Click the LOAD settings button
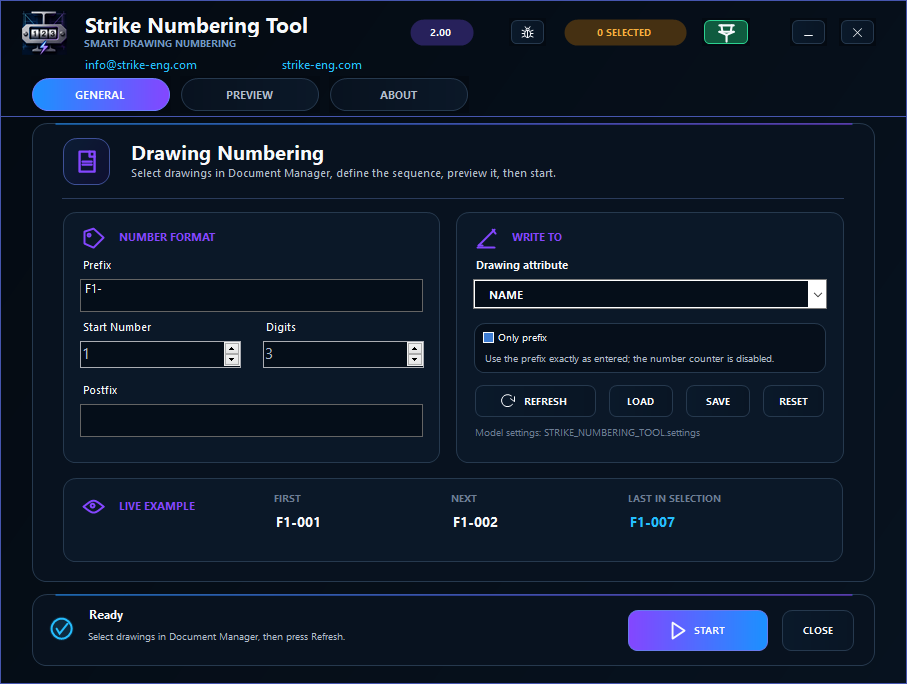907x684 pixels. [x=640, y=401]
